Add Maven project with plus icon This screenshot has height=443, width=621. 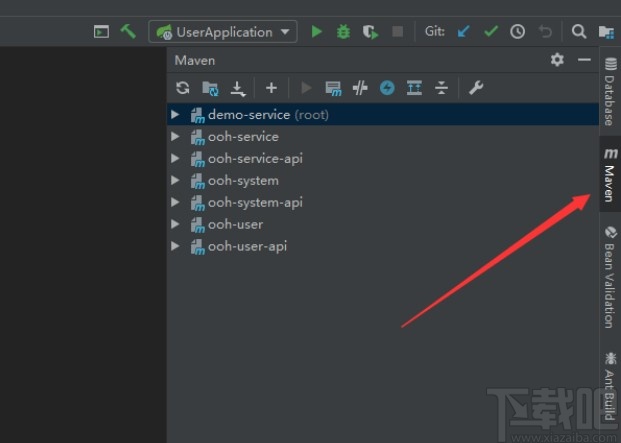tap(271, 87)
